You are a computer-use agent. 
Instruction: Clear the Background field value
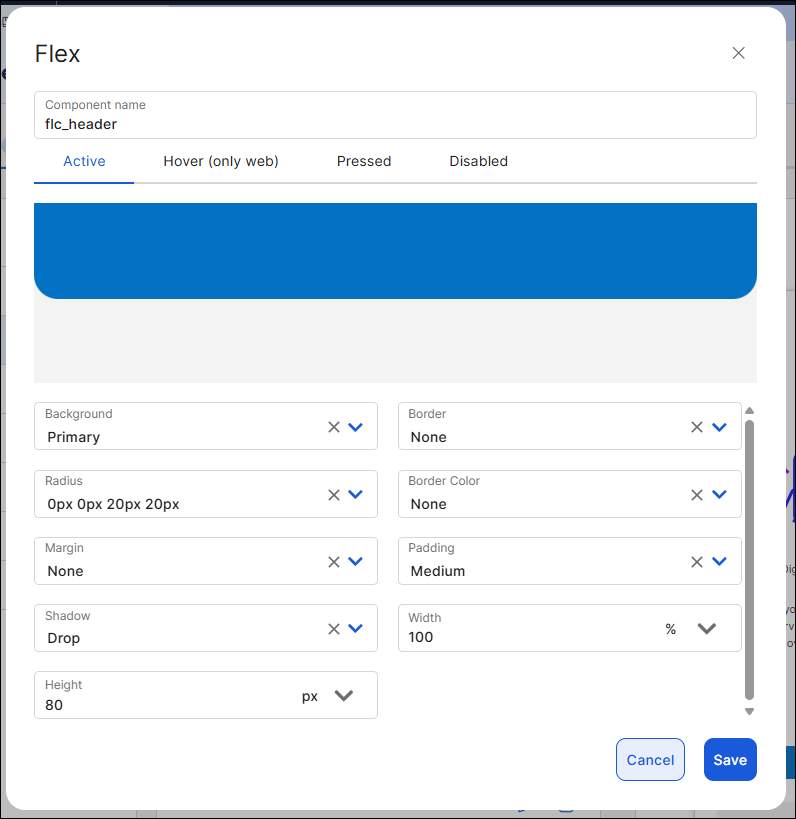(334, 427)
